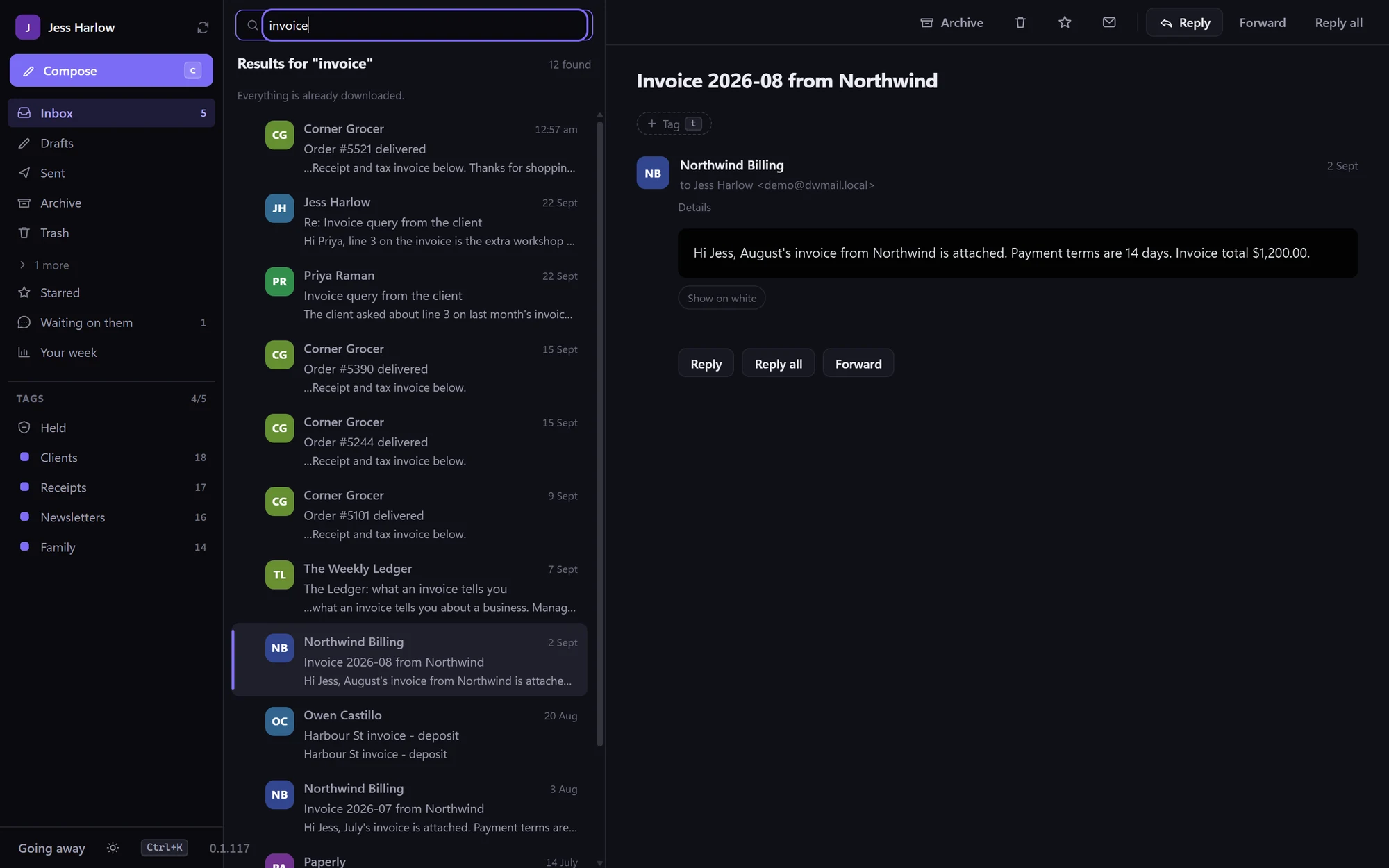
Task: Click Reply in the top toolbar
Action: pos(1184,22)
